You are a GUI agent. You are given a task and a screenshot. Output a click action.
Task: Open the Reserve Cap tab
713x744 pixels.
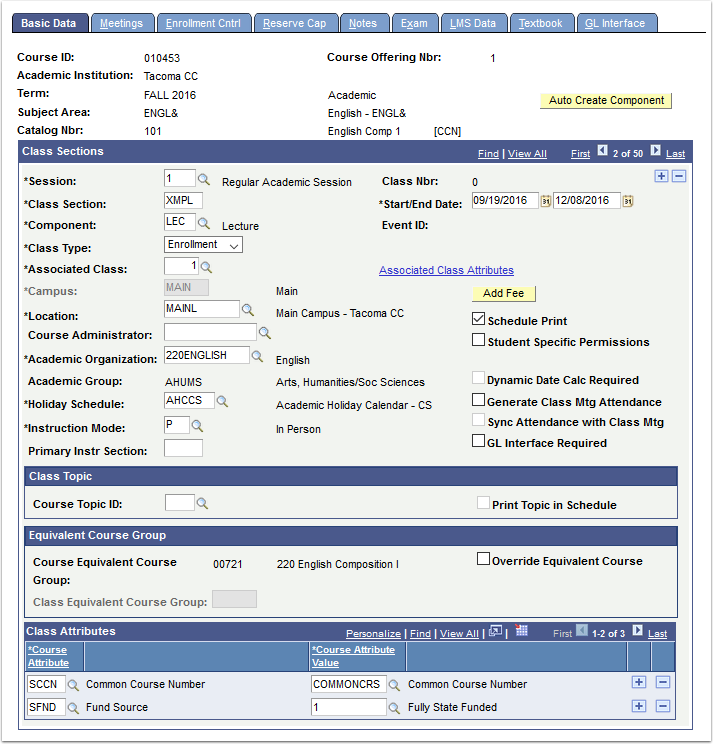pyautogui.click(x=295, y=23)
